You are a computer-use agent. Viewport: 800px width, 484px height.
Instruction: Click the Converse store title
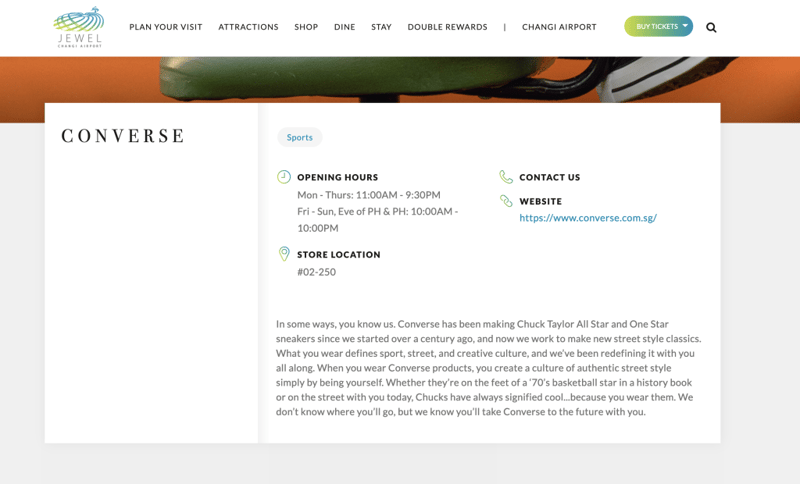click(123, 136)
